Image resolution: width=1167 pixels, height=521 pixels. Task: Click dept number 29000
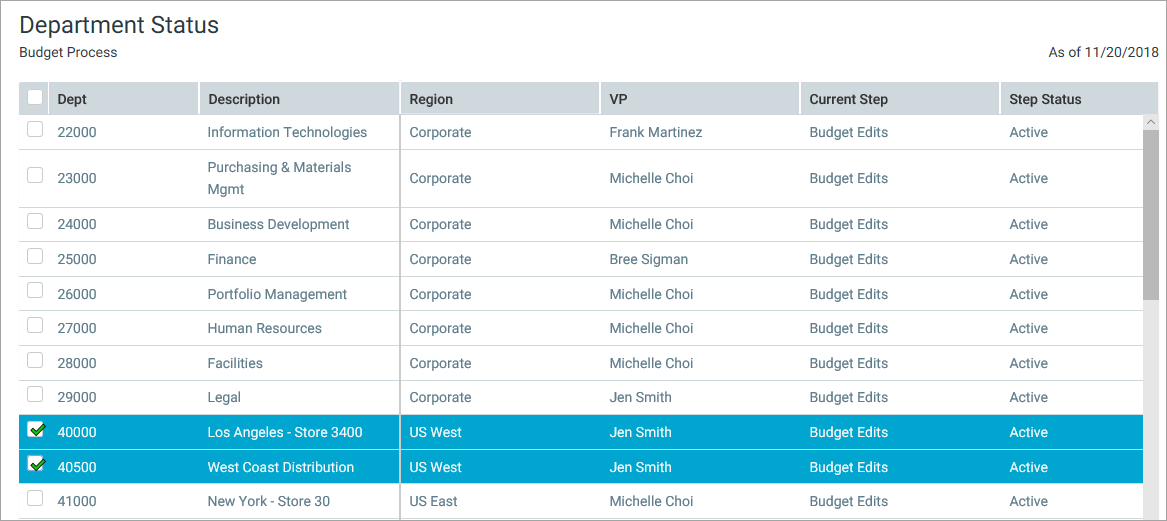[77, 397]
